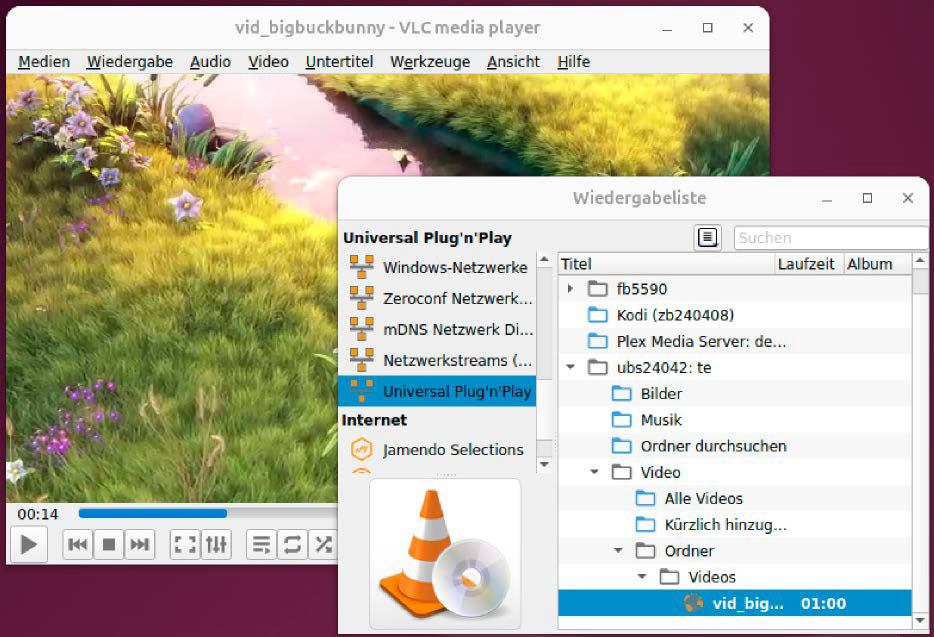934x637 pixels.
Task: Click playlist tree scrollbar down arrow
Action: 920,620
